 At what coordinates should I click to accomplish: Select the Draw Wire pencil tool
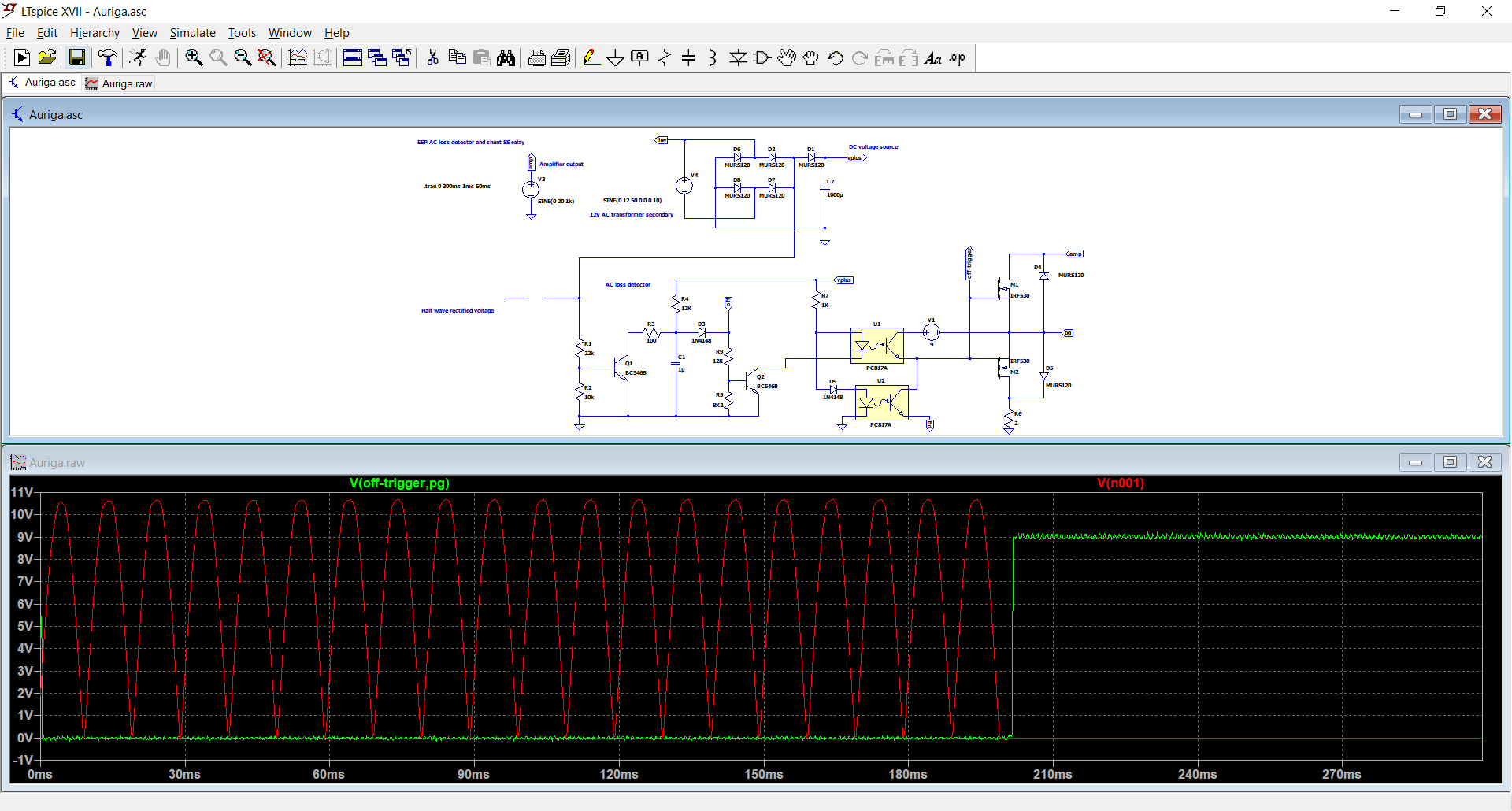point(591,57)
